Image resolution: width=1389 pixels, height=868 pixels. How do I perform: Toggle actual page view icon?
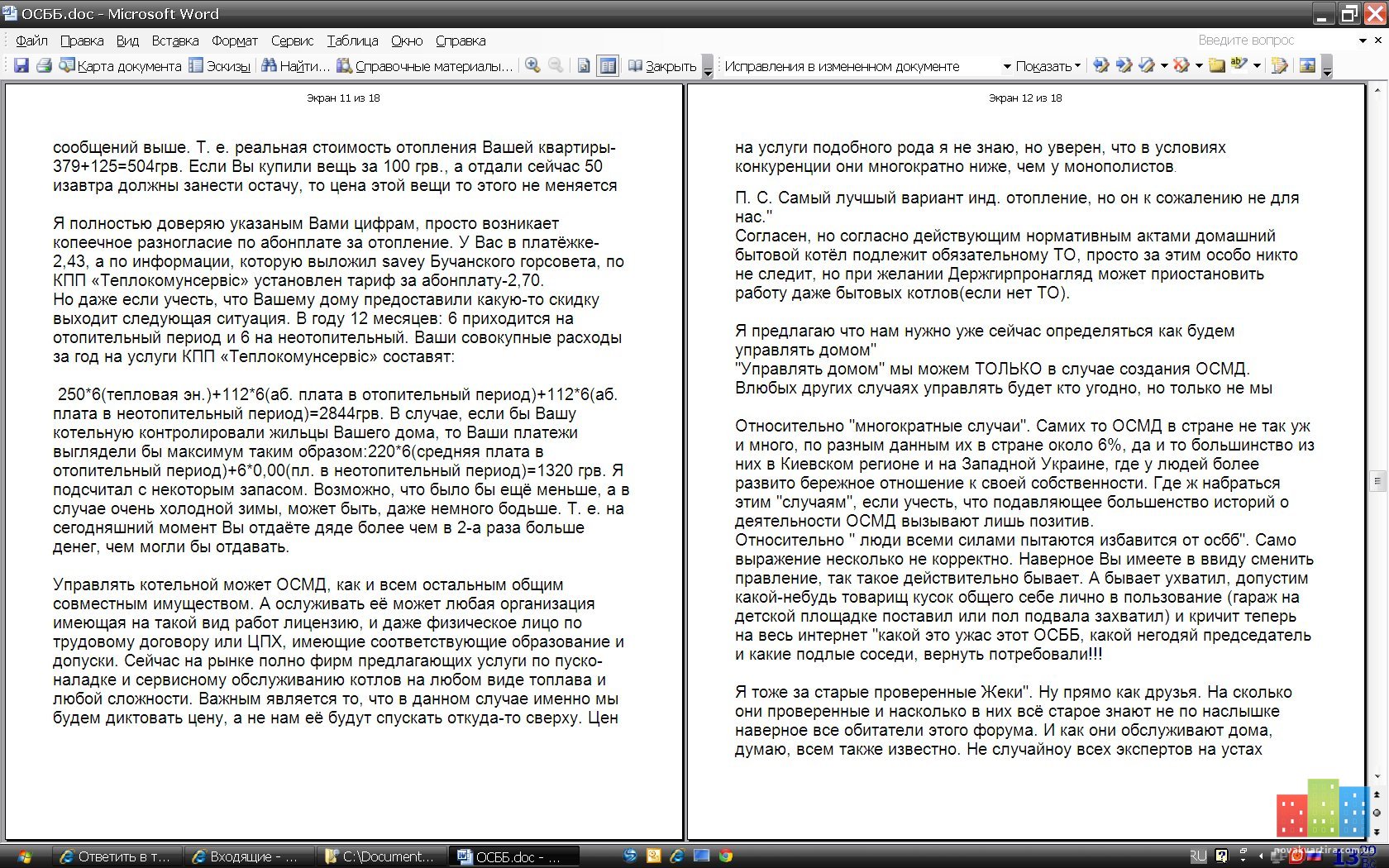pyautogui.click(x=584, y=66)
